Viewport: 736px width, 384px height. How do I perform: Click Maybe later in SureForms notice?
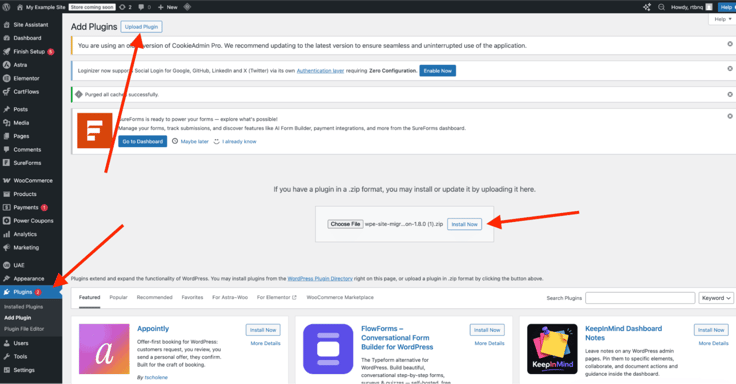[x=194, y=142]
